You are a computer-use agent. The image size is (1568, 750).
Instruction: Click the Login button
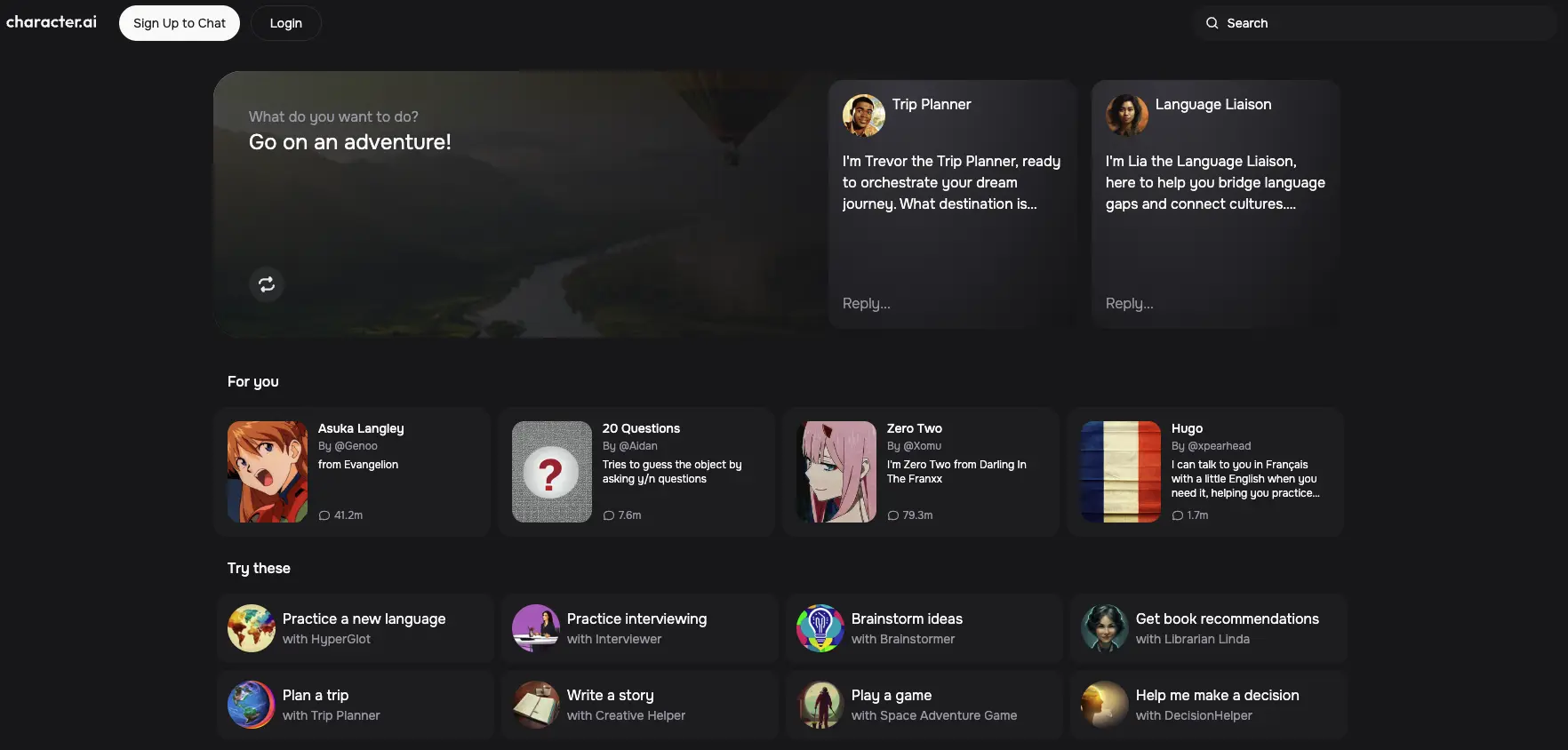point(285,23)
